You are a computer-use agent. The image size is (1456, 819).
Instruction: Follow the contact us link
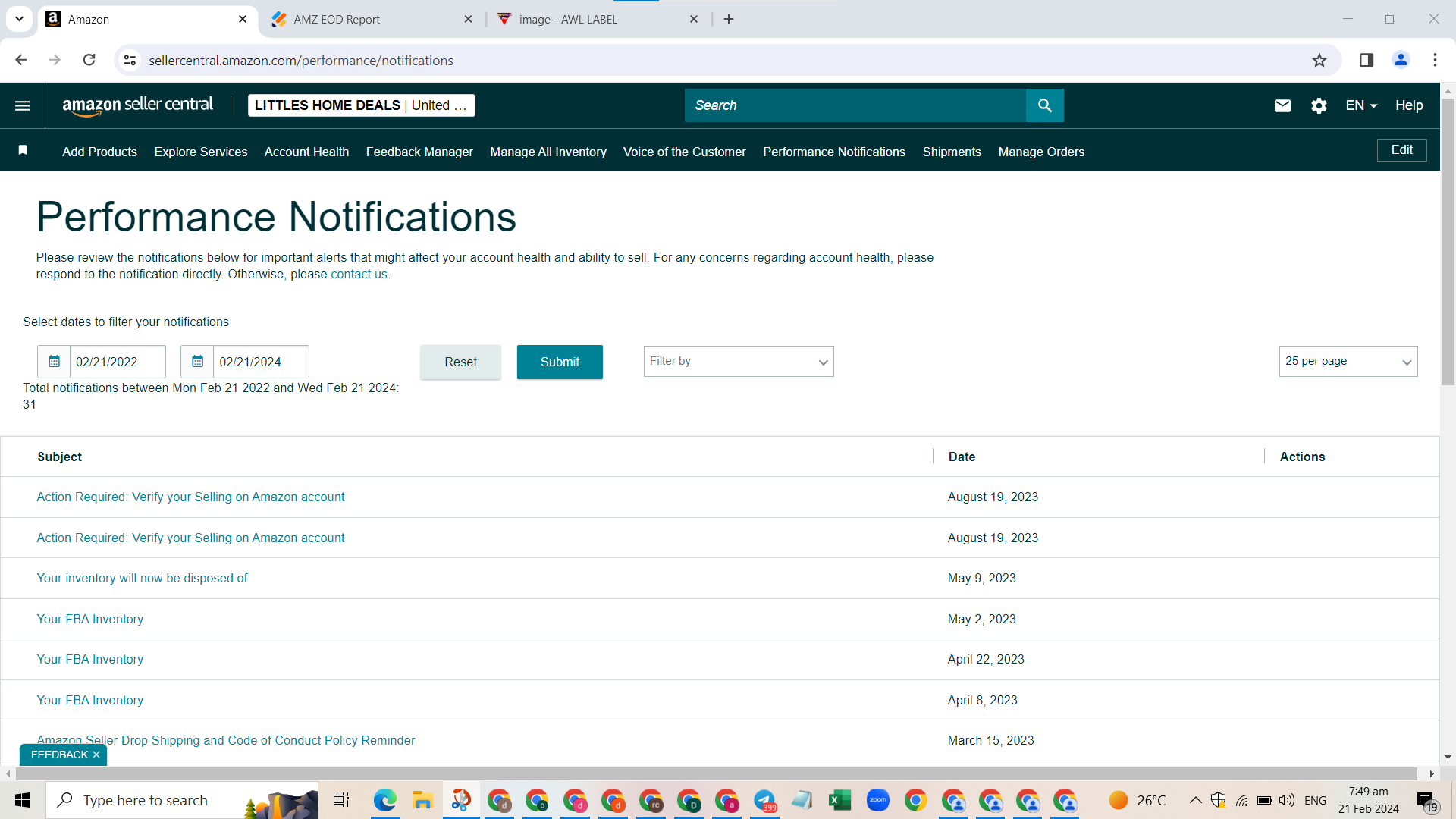(359, 274)
